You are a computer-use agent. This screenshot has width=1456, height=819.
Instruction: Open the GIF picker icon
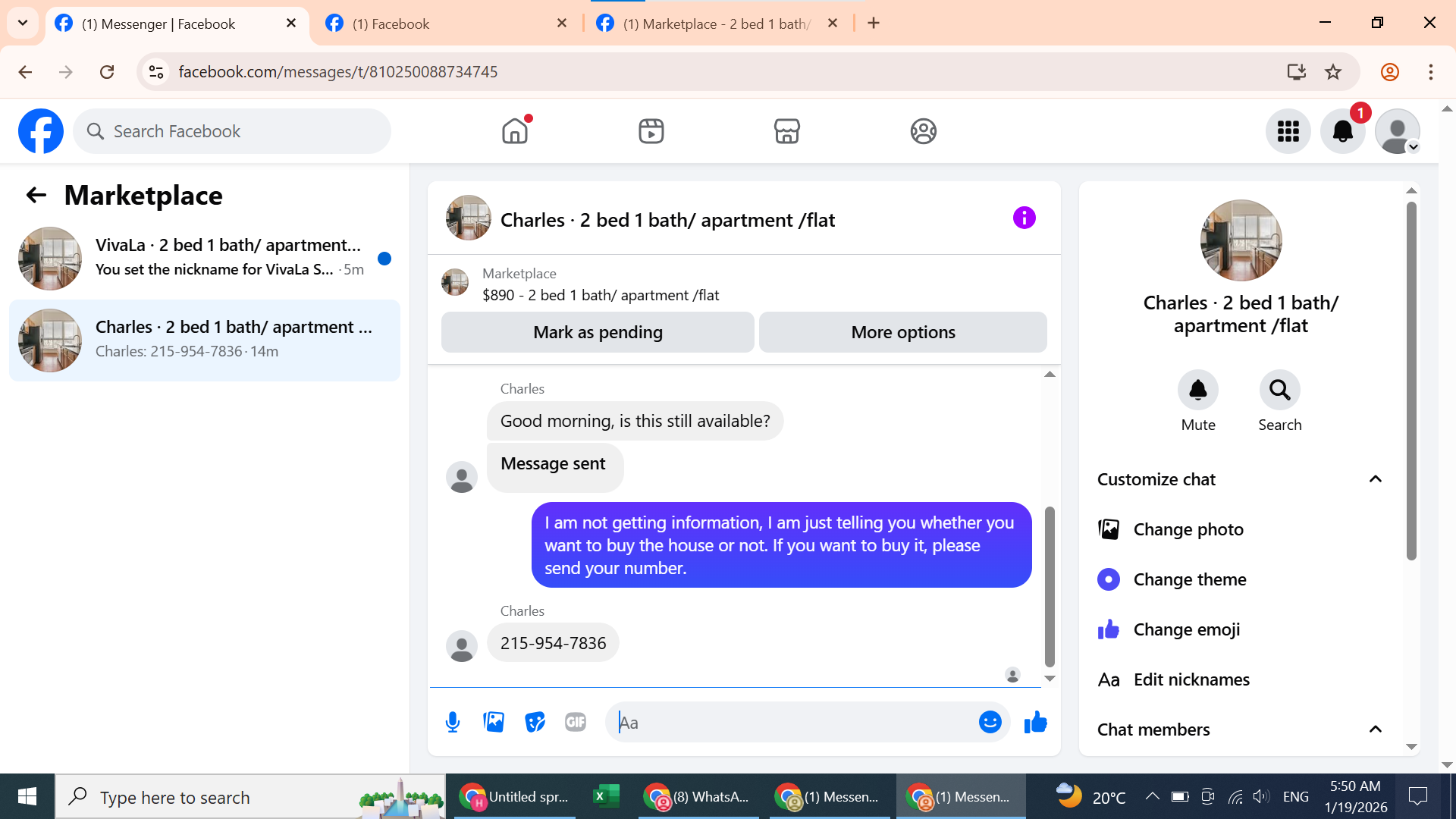(x=576, y=722)
